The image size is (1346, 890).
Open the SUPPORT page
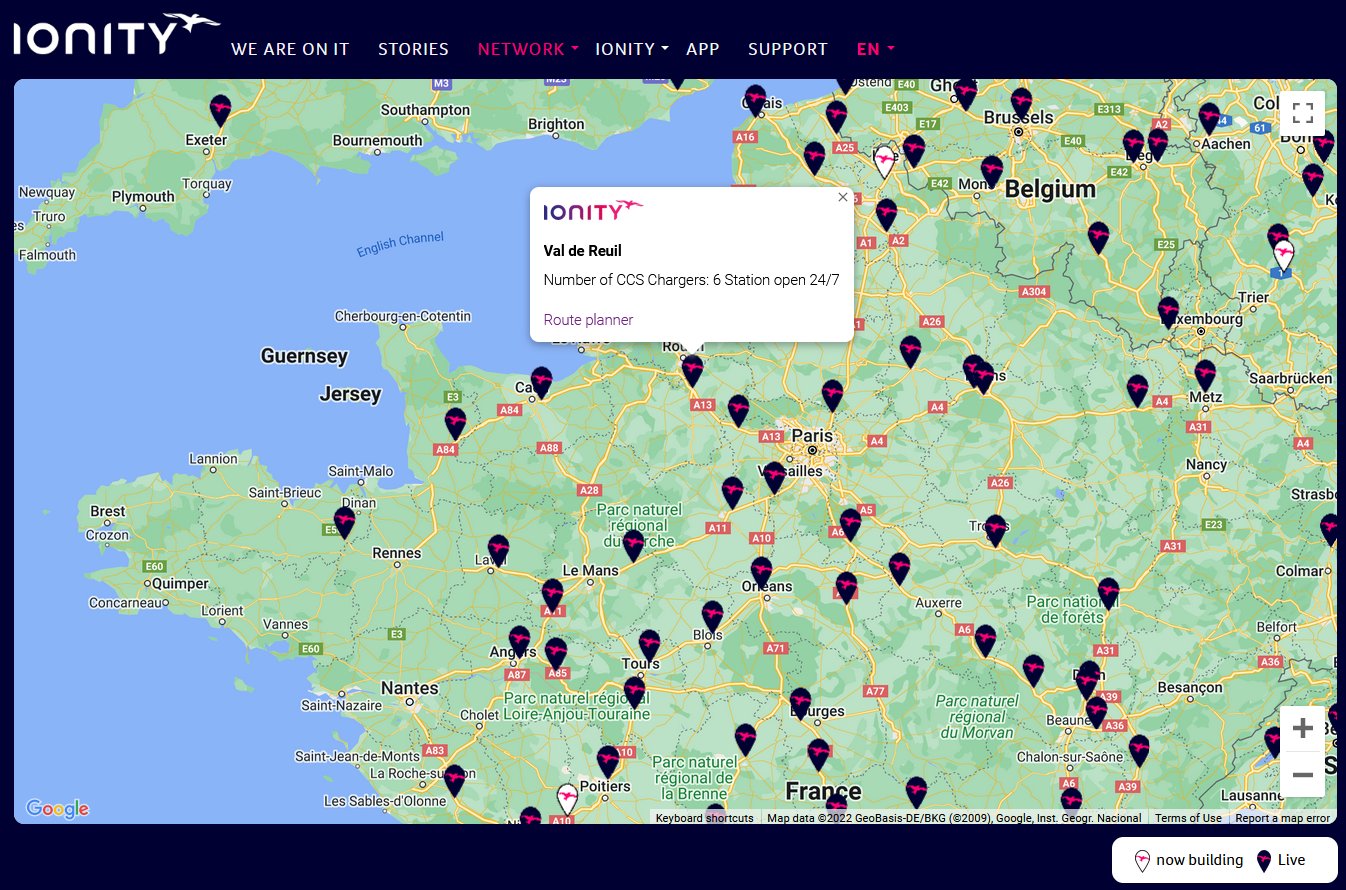788,49
